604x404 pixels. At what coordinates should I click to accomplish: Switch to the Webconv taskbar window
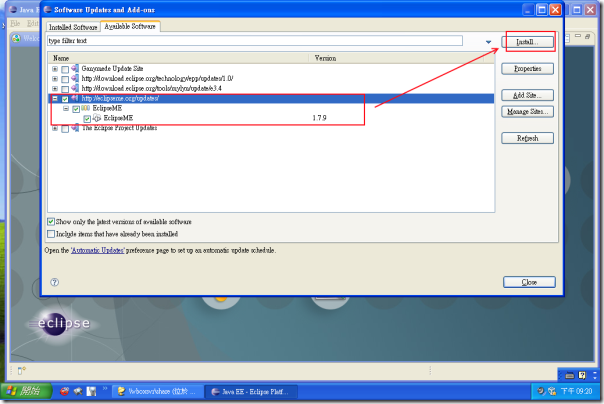point(157,392)
